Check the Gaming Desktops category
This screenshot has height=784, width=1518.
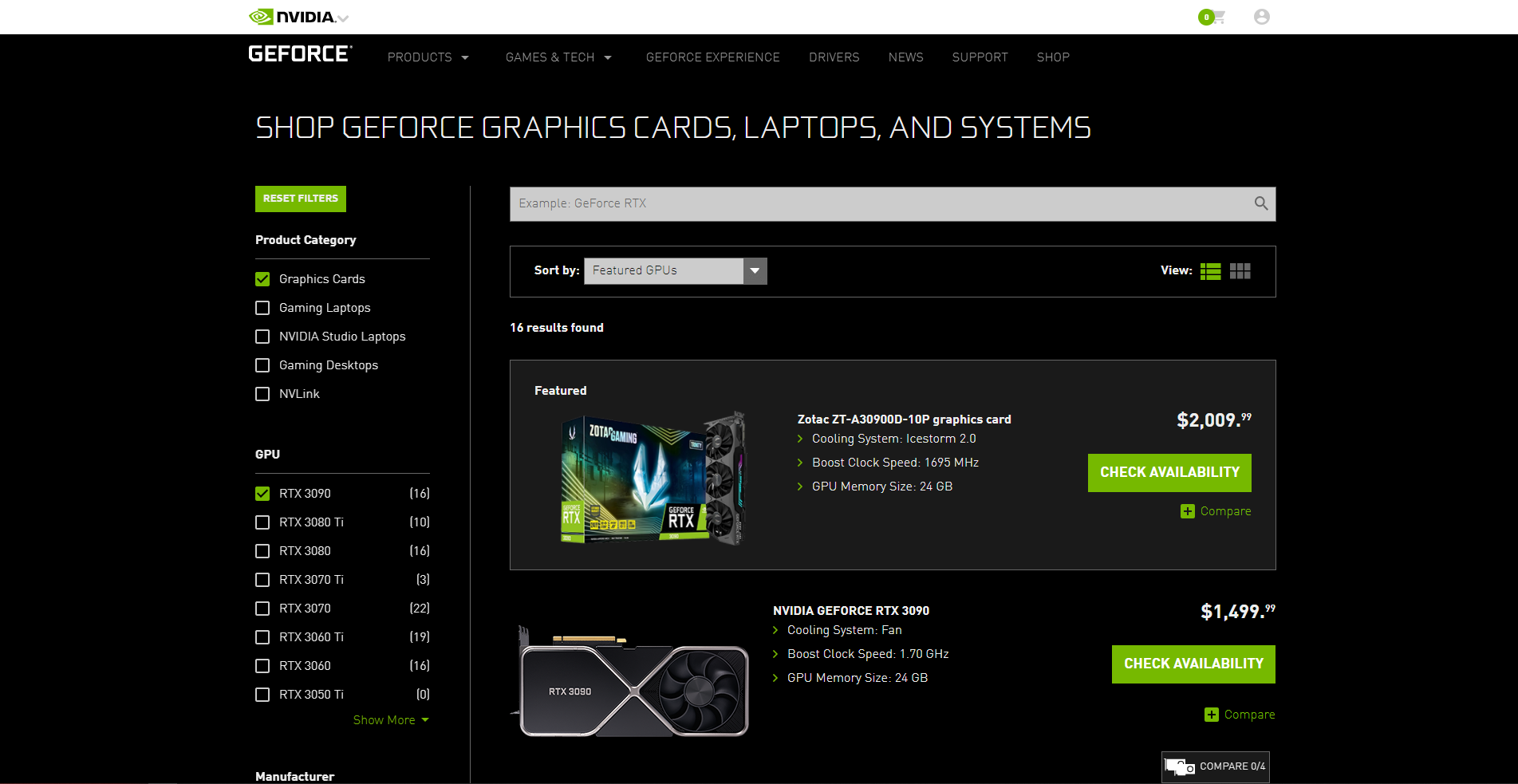coord(262,365)
